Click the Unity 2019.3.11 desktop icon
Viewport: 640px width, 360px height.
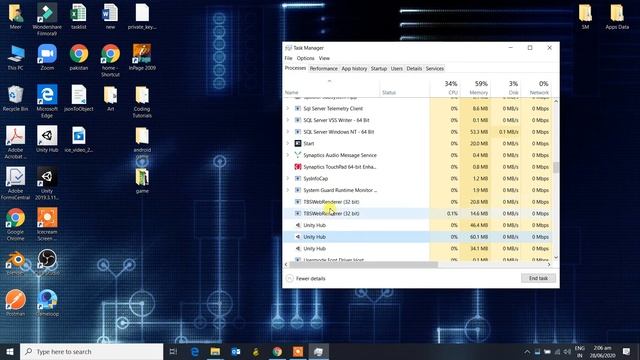point(47,183)
